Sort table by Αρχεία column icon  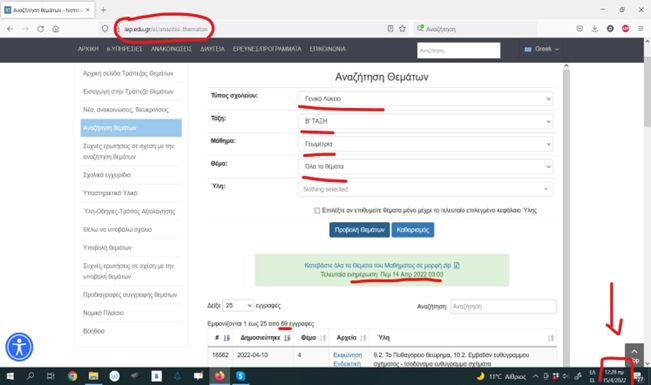point(363,338)
